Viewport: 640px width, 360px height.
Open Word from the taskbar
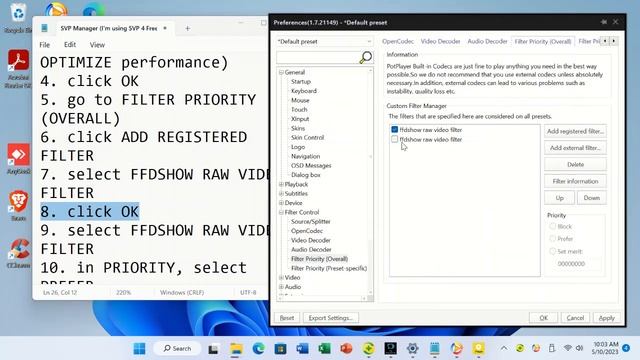[302, 349]
